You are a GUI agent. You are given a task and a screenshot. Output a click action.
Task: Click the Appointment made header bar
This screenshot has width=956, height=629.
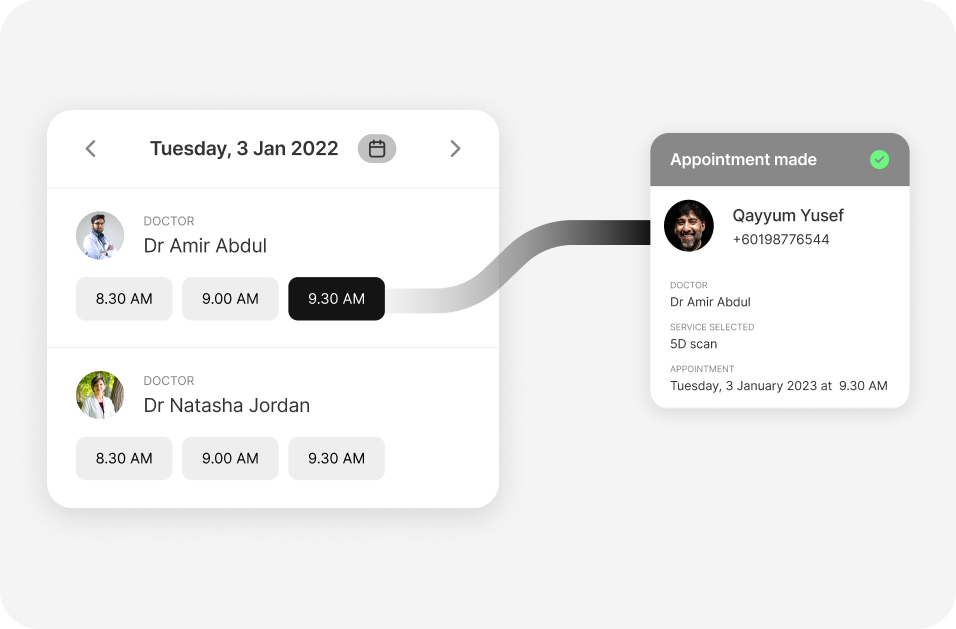point(780,160)
